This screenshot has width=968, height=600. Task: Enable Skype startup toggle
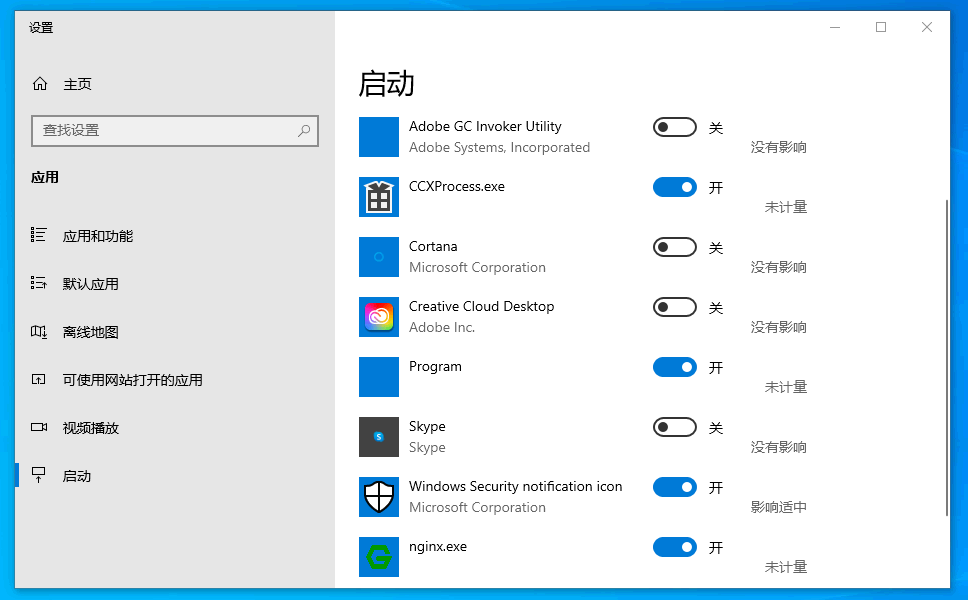(x=675, y=427)
